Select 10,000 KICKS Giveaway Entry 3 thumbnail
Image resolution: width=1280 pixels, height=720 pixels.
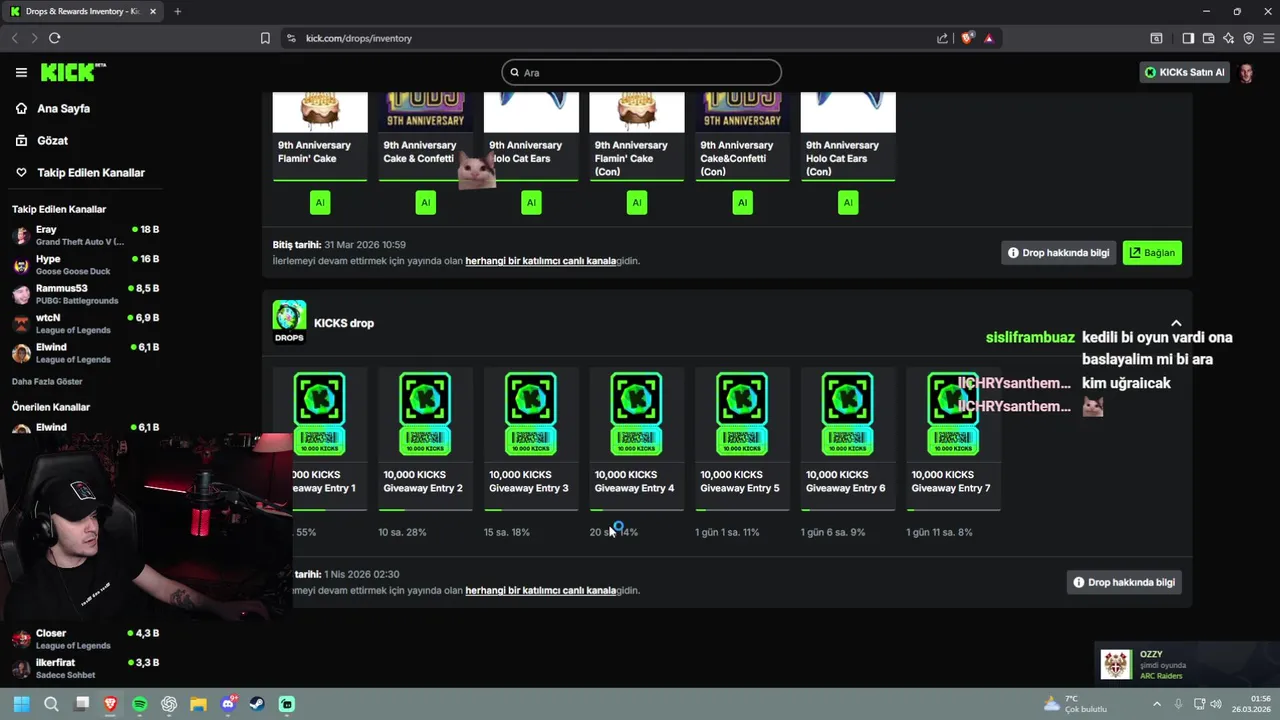531,413
